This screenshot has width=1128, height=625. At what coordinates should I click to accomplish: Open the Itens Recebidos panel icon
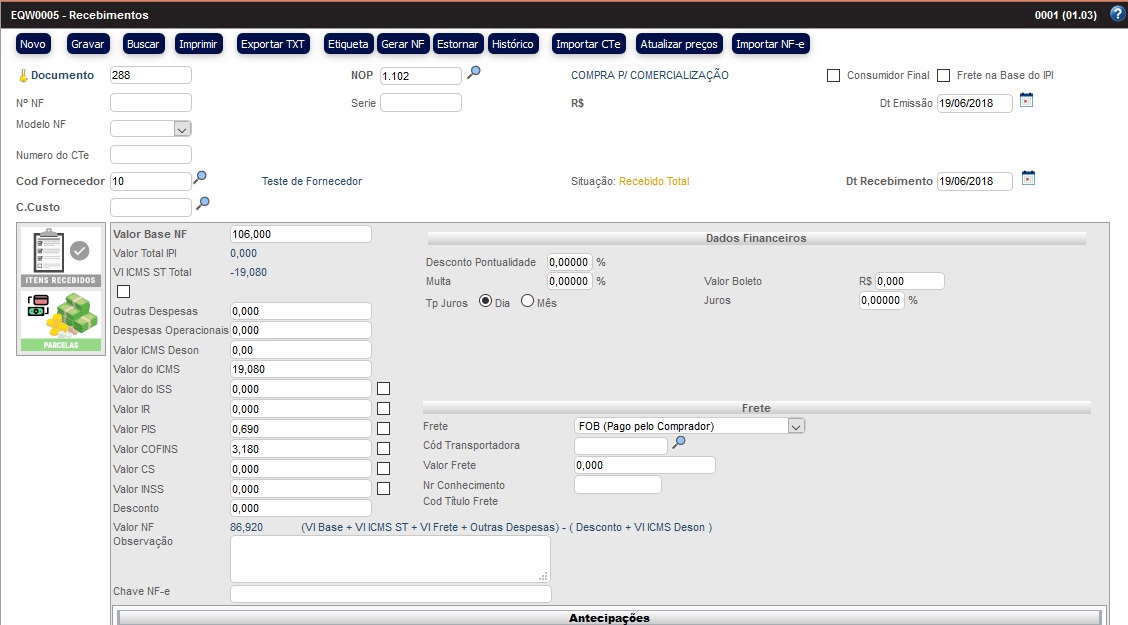(61, 256)
